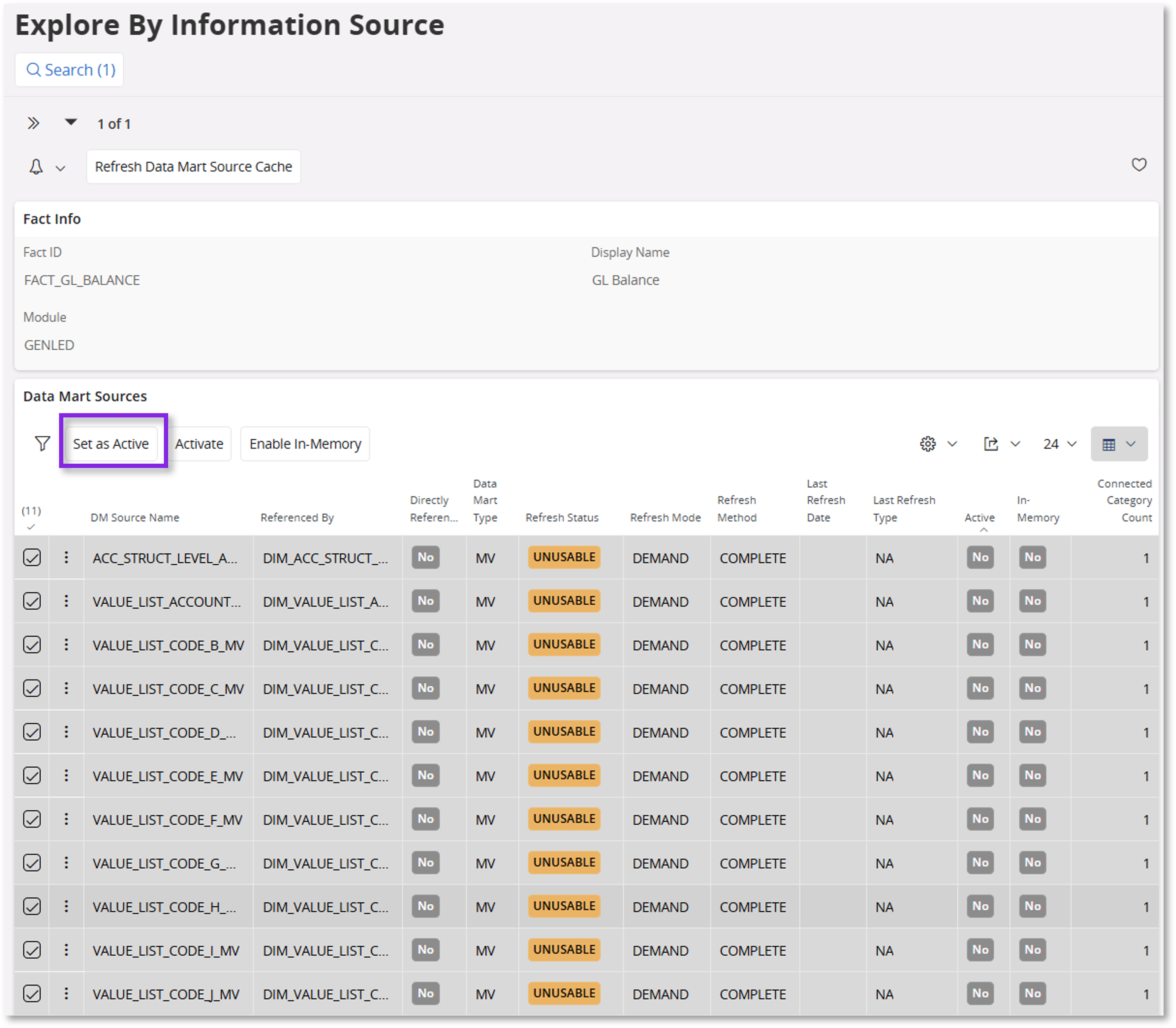Sort by Refresh Status column header

click(562, 518)
